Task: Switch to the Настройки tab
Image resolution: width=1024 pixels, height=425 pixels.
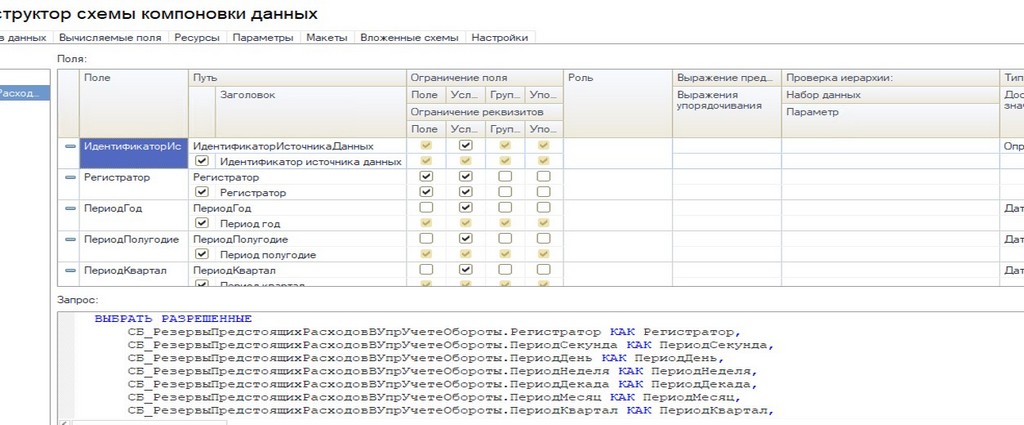Action: [x=500, y=38]
